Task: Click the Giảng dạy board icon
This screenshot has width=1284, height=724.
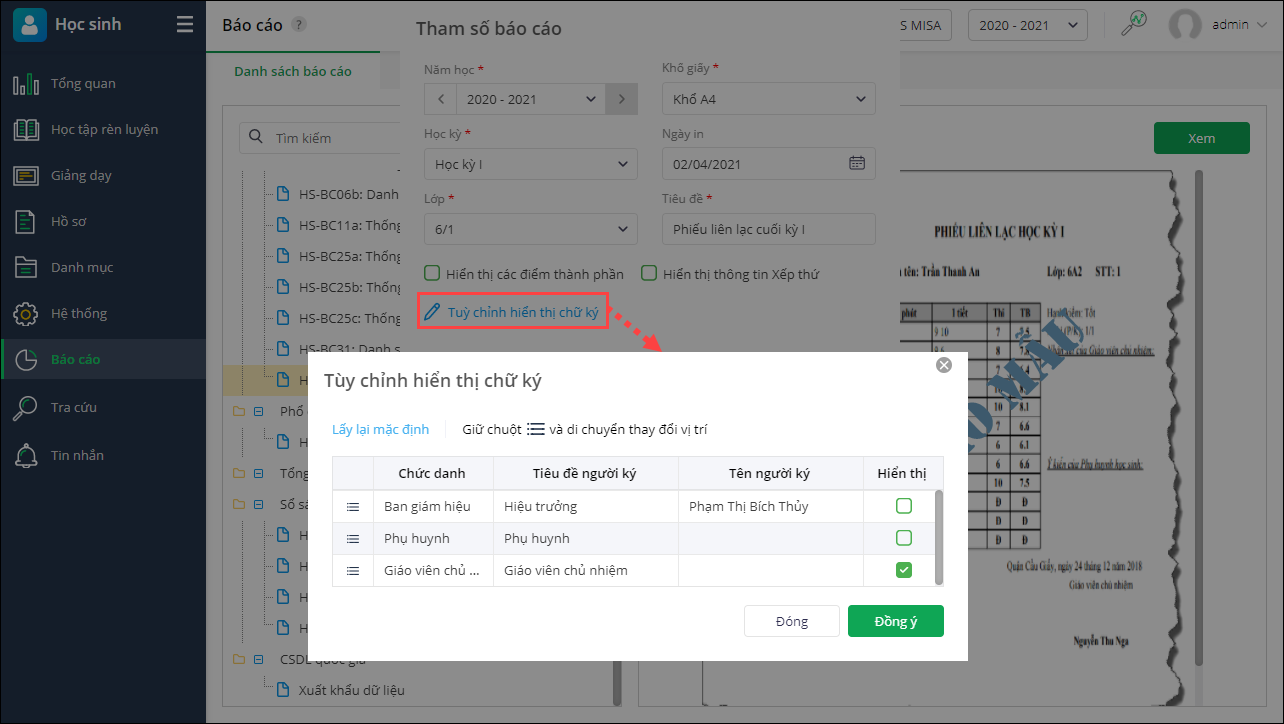Action: (x=26, y=176)
